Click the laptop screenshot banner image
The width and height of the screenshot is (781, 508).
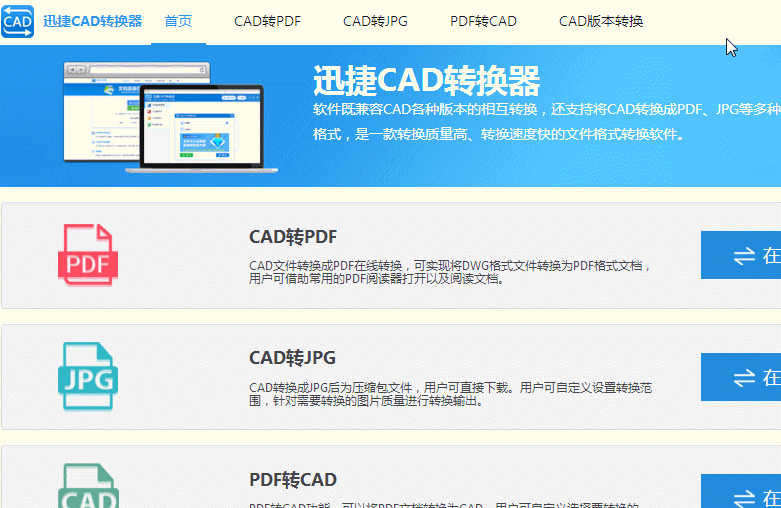click(170, 118)
